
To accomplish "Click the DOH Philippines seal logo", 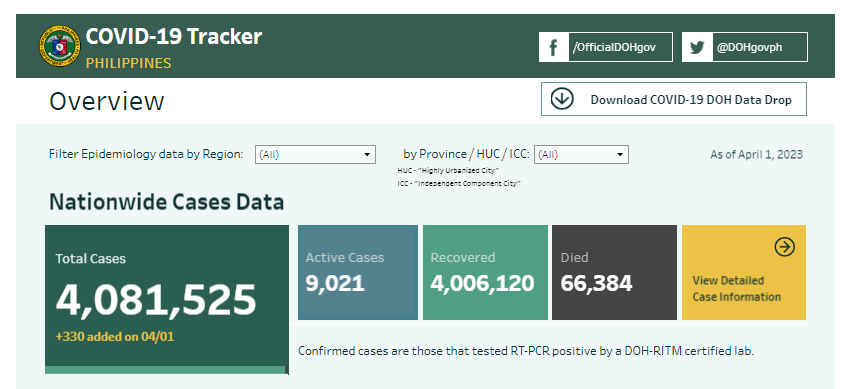I will coord(59,46).
